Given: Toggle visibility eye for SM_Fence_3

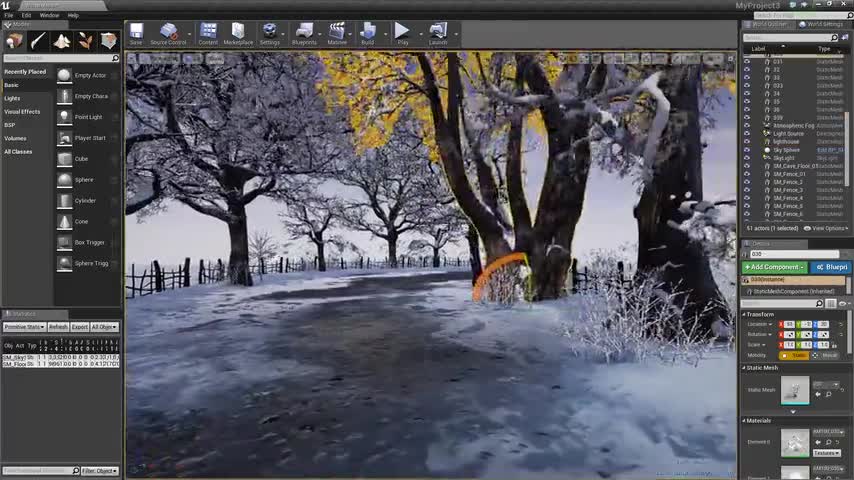Looking at the screenshot, I should click(747, 190).
